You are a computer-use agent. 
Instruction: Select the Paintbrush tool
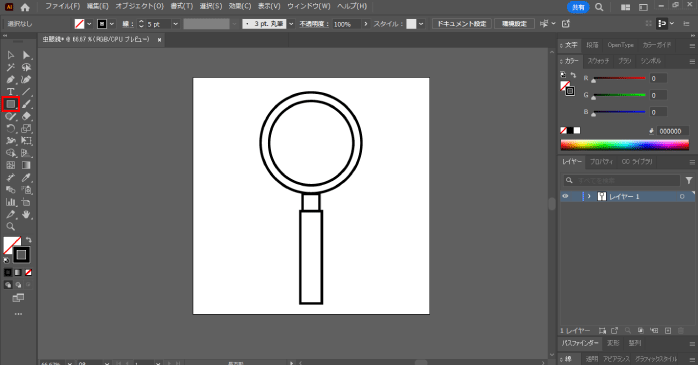pyautogui.click(x=26, y=104)
